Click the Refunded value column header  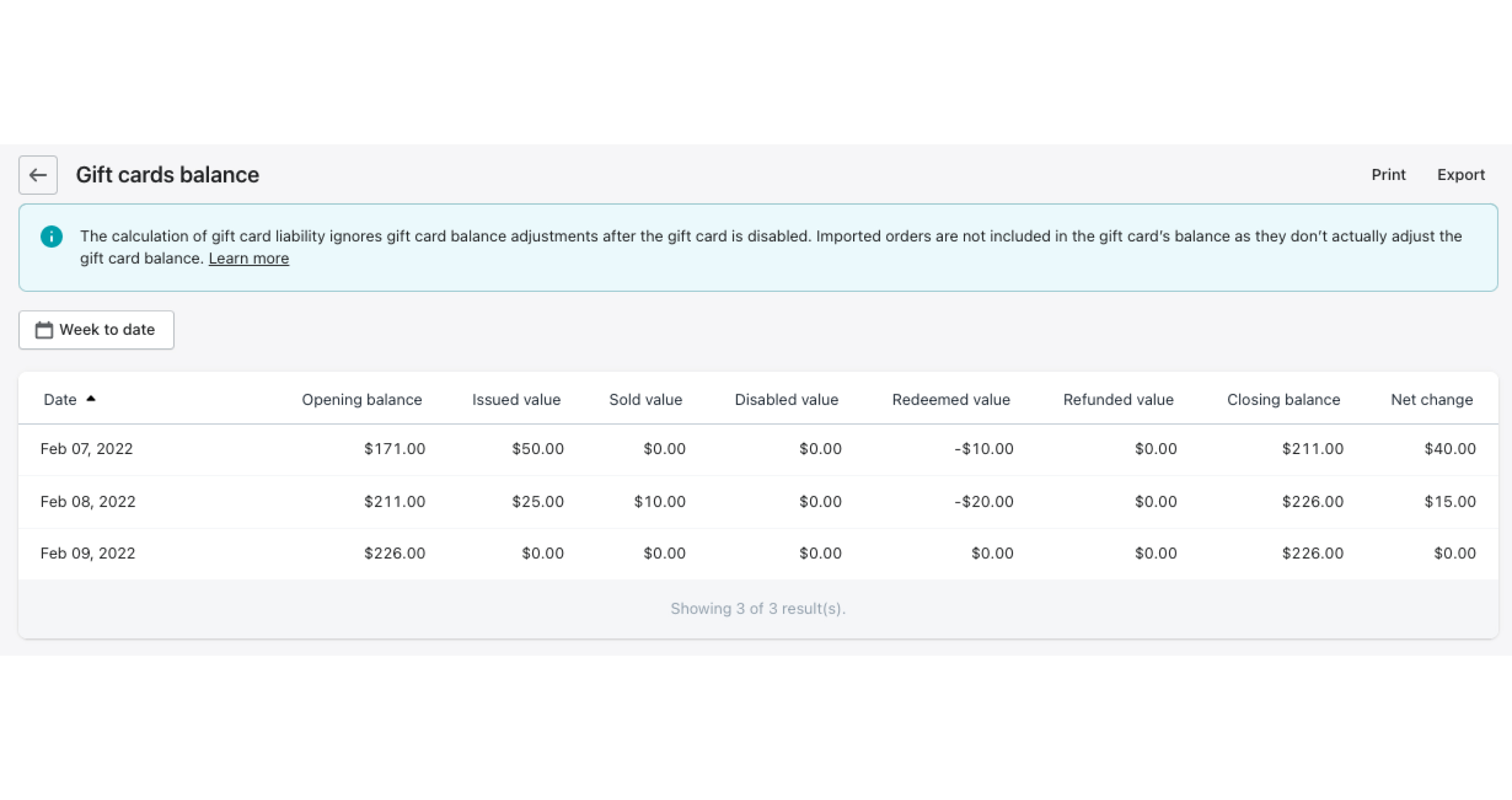click(x=1119, y=399)
